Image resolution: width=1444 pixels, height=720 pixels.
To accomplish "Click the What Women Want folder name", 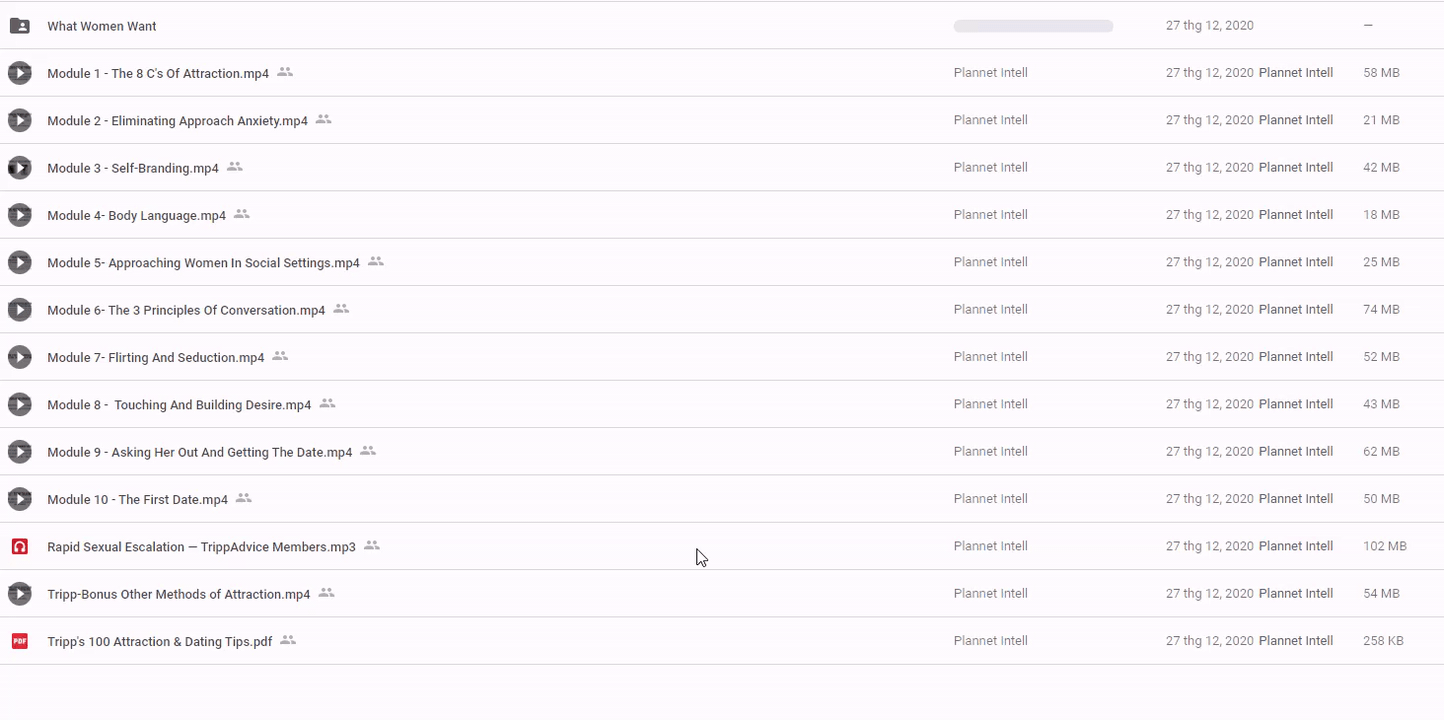I will pyautogui.click(x=101, y=27).
